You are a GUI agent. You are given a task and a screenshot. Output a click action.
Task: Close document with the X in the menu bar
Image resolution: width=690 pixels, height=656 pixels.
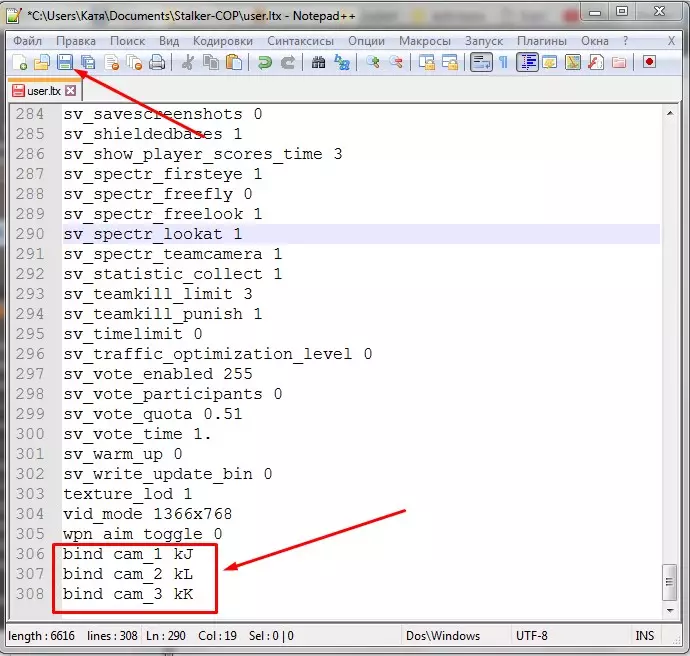click(x=671, y=41)
